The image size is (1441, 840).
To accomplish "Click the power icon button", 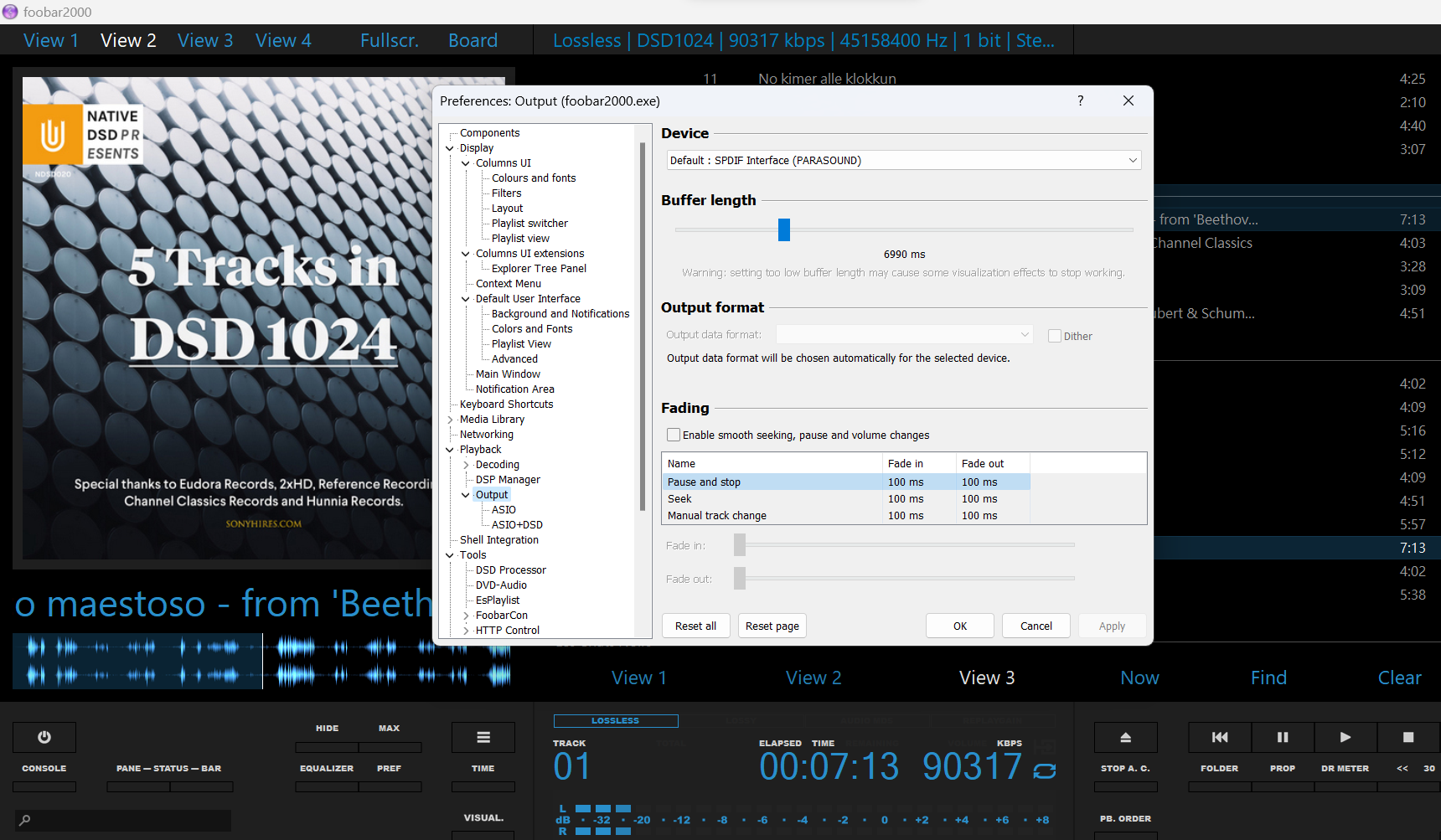I will (x=44, y=737).
